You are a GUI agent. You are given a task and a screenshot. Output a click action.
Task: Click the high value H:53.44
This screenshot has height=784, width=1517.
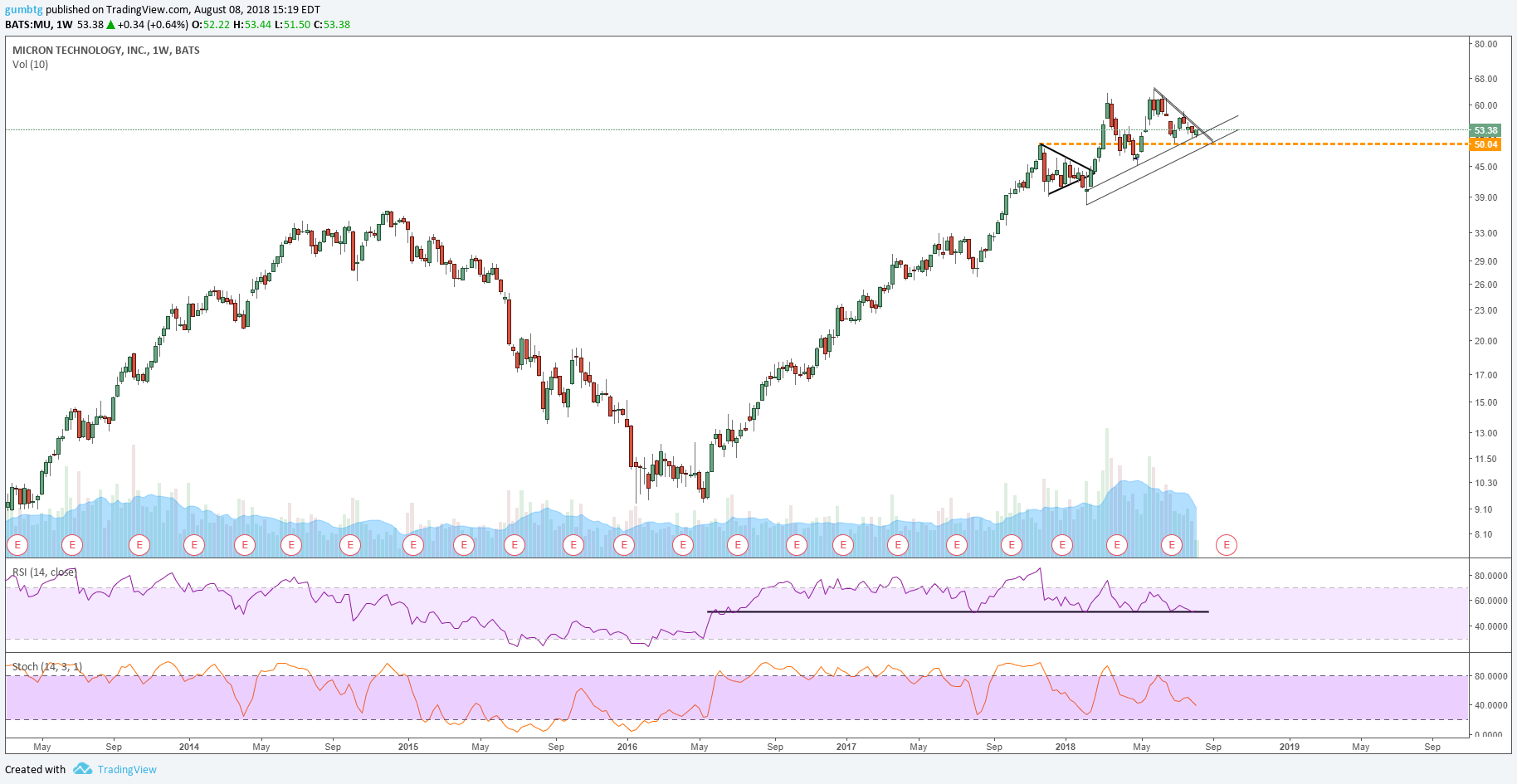(x=252, y=25)
